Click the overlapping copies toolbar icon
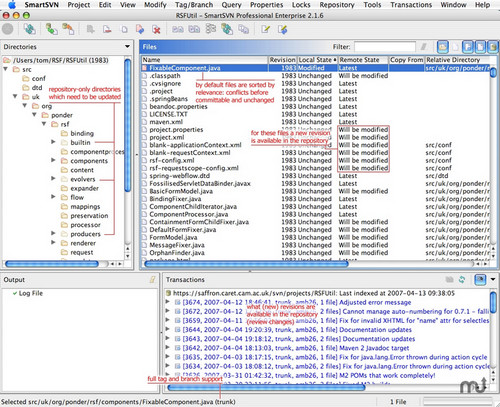The image size is (500, 407). (x=244, y=29)
